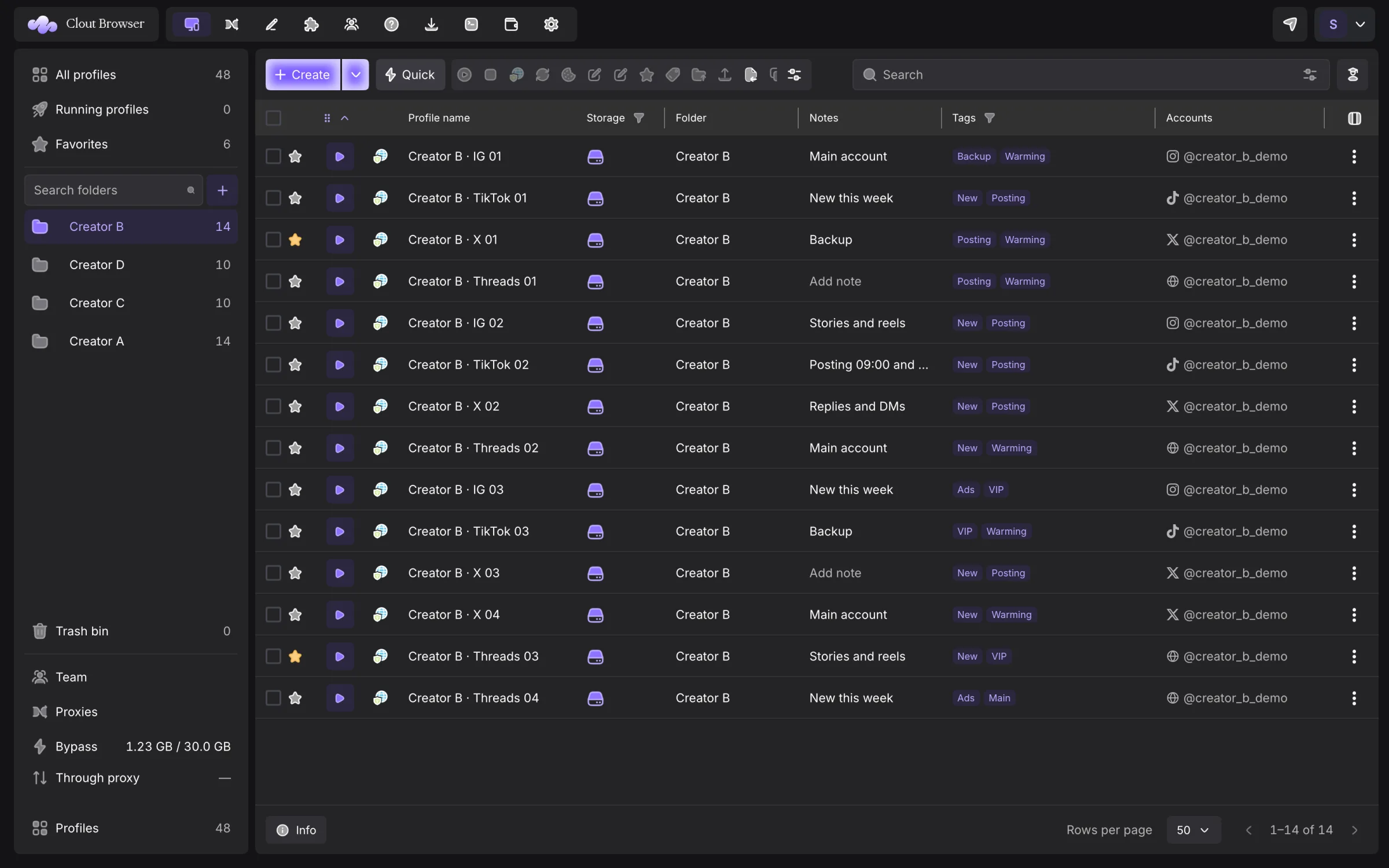Click Add note for Creator B · Threads 01
The image size is (1389, 868).
coord(835,281)
